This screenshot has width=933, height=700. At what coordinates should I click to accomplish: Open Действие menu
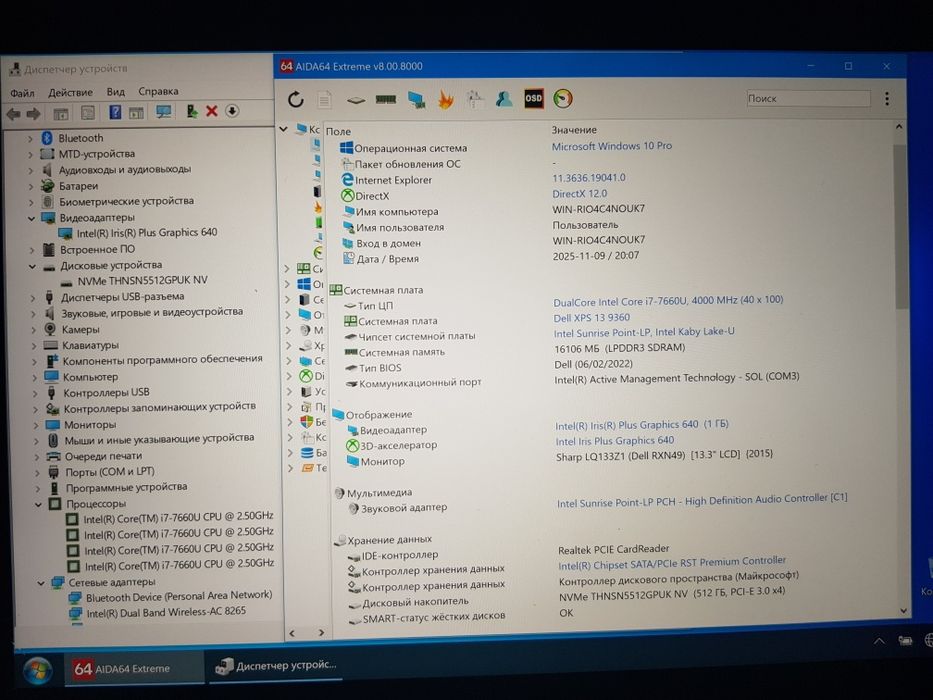point(70,92)
